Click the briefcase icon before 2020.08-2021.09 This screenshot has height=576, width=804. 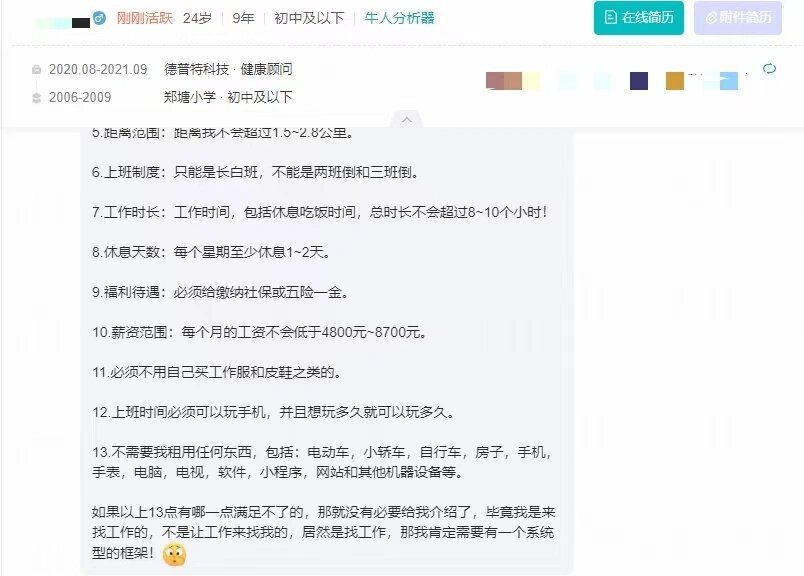[x=36, y=70]
